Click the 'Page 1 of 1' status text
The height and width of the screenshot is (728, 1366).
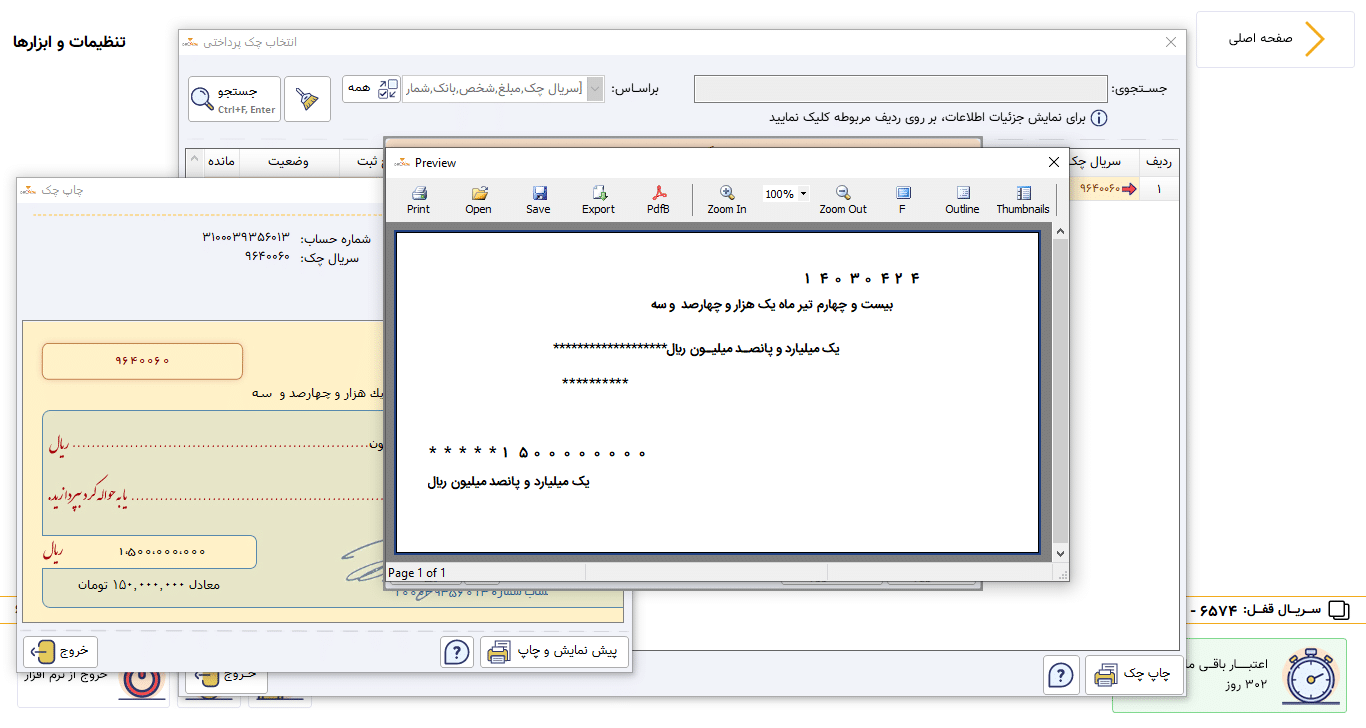coord(417,573)
